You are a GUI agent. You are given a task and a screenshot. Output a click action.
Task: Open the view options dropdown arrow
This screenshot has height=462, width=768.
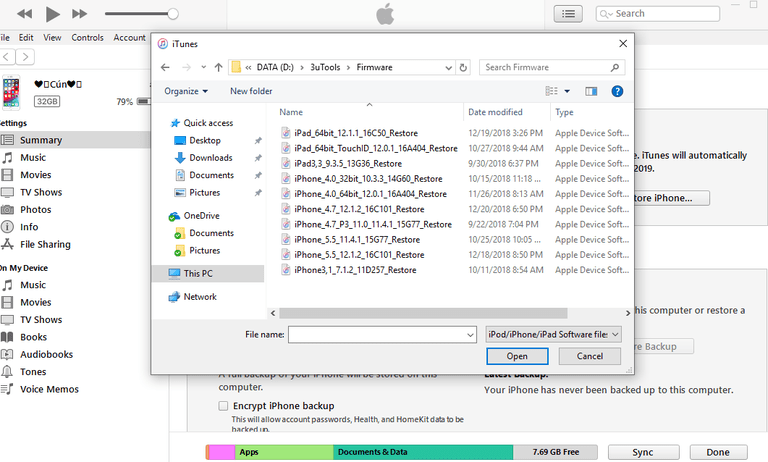[567, 91]
